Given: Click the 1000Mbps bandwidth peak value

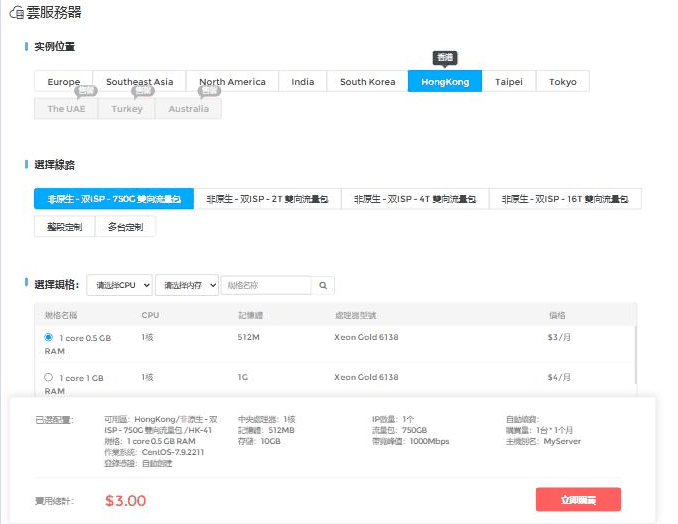Looking at the screenshot, I should (429, 441).
